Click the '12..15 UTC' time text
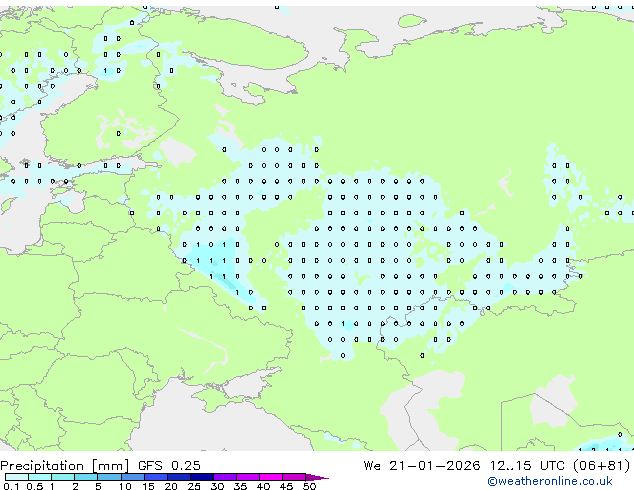The width and height of the screenshot is (634, 490). (x=527, y=466)
